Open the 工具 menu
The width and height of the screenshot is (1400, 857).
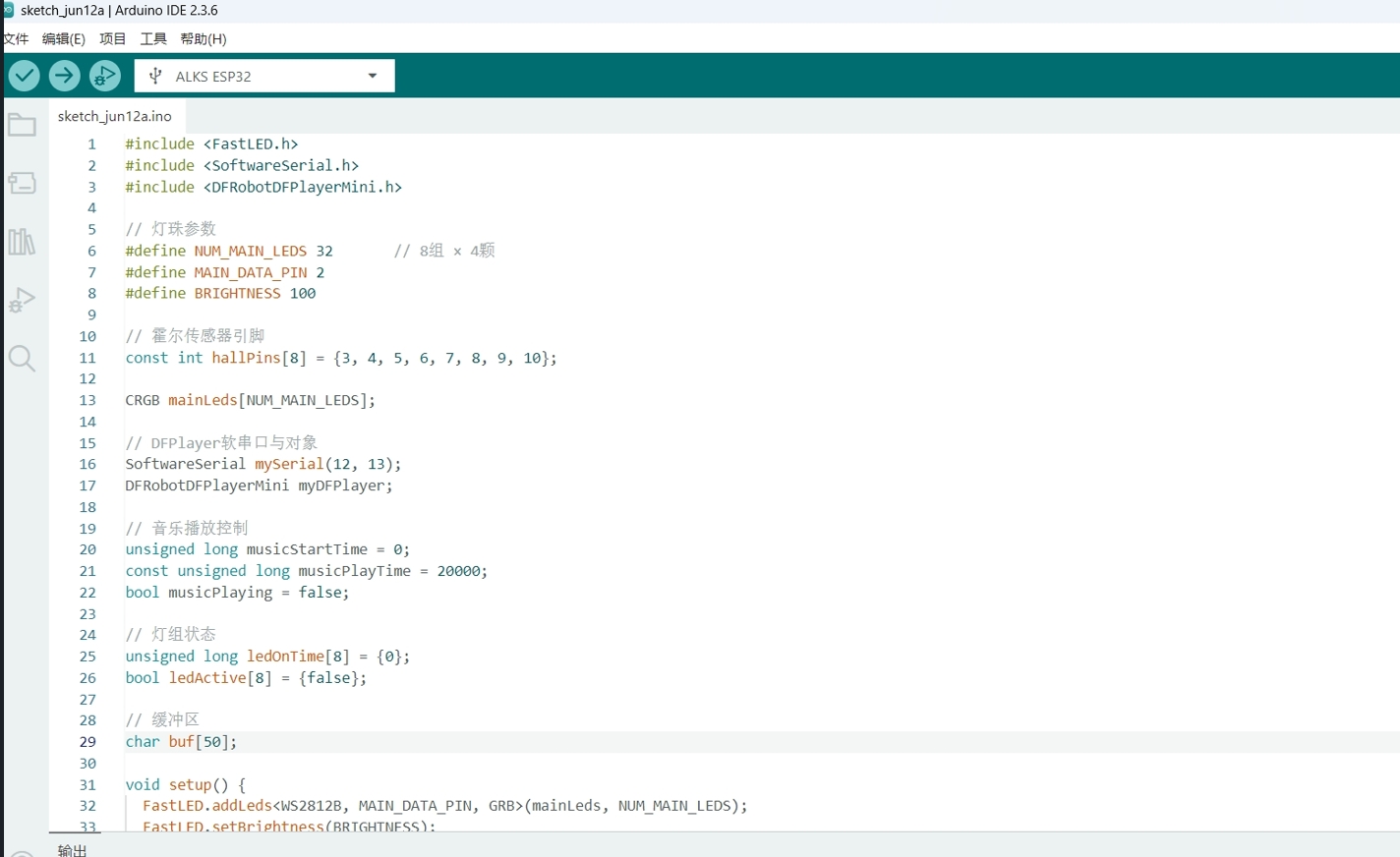153,39
